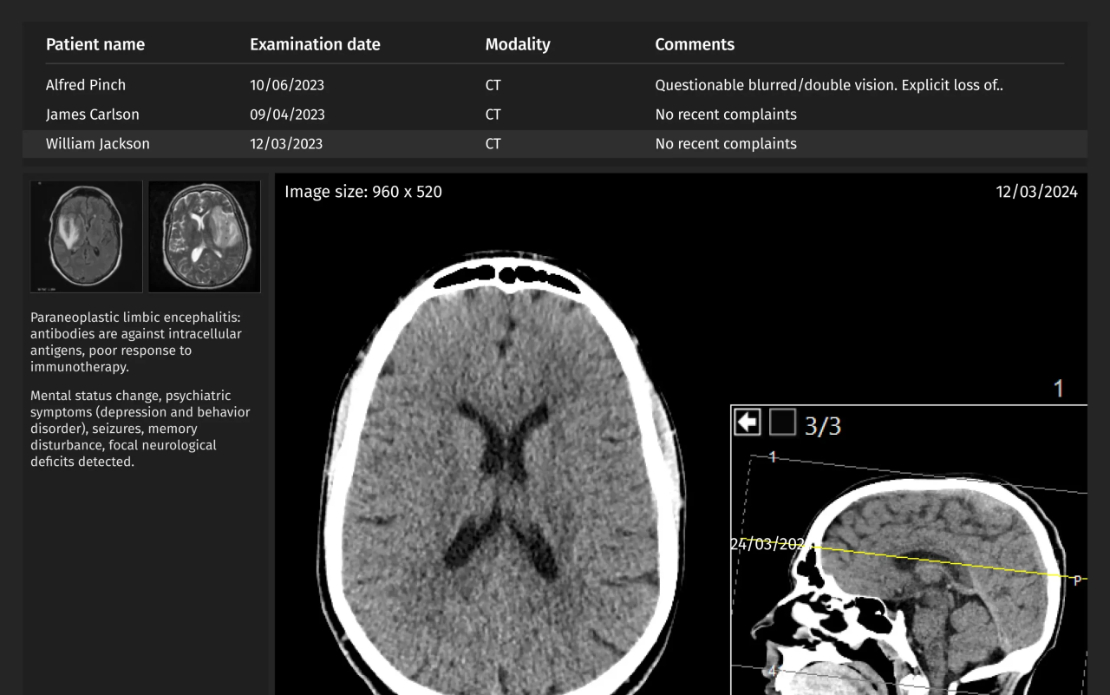Image resolution: width=1110 pixels, height=695 pixels.
Task: Open the 'Questionable blurred/double vision' comment
Action: [829, 85]
